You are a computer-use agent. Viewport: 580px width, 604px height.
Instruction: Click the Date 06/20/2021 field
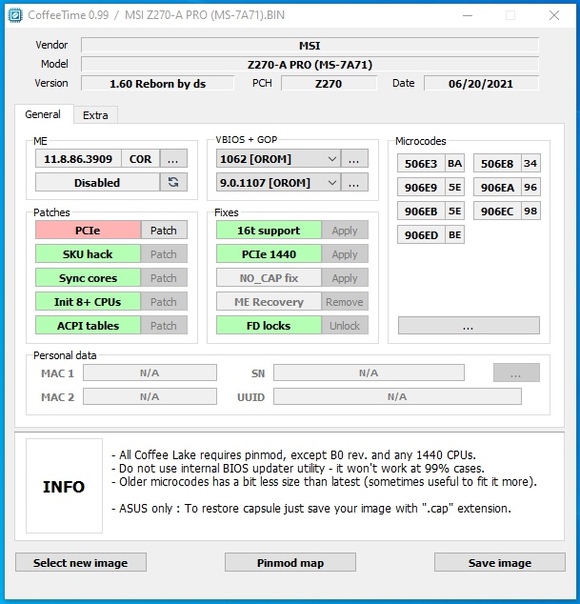click(481, 84)
